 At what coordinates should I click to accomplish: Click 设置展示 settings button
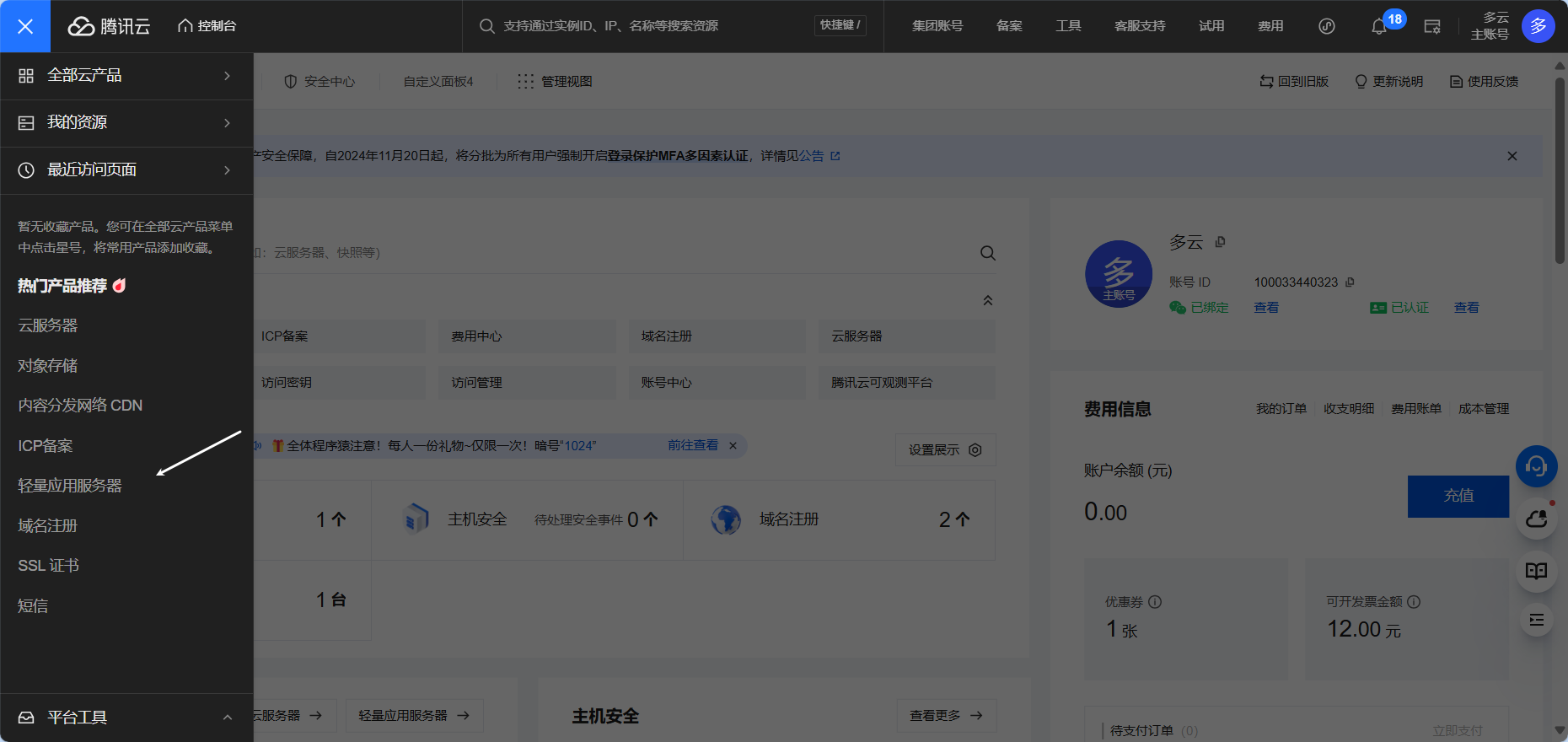945,450
